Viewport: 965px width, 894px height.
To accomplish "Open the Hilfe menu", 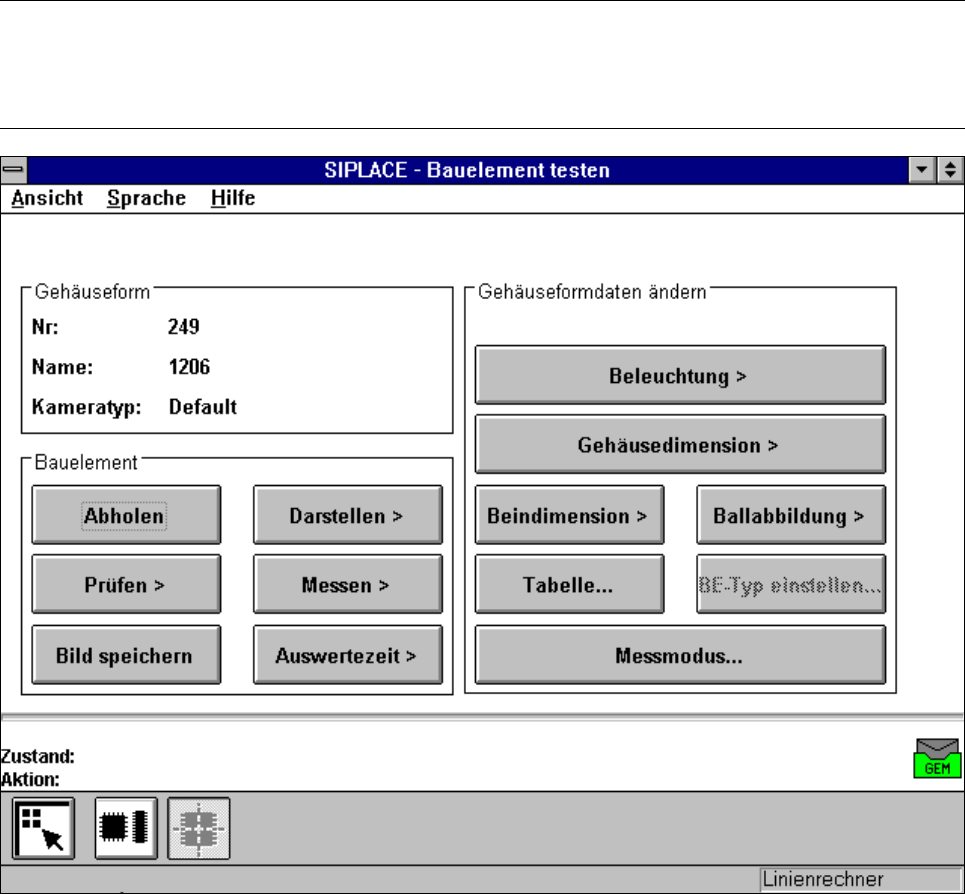I will (233, 198).
